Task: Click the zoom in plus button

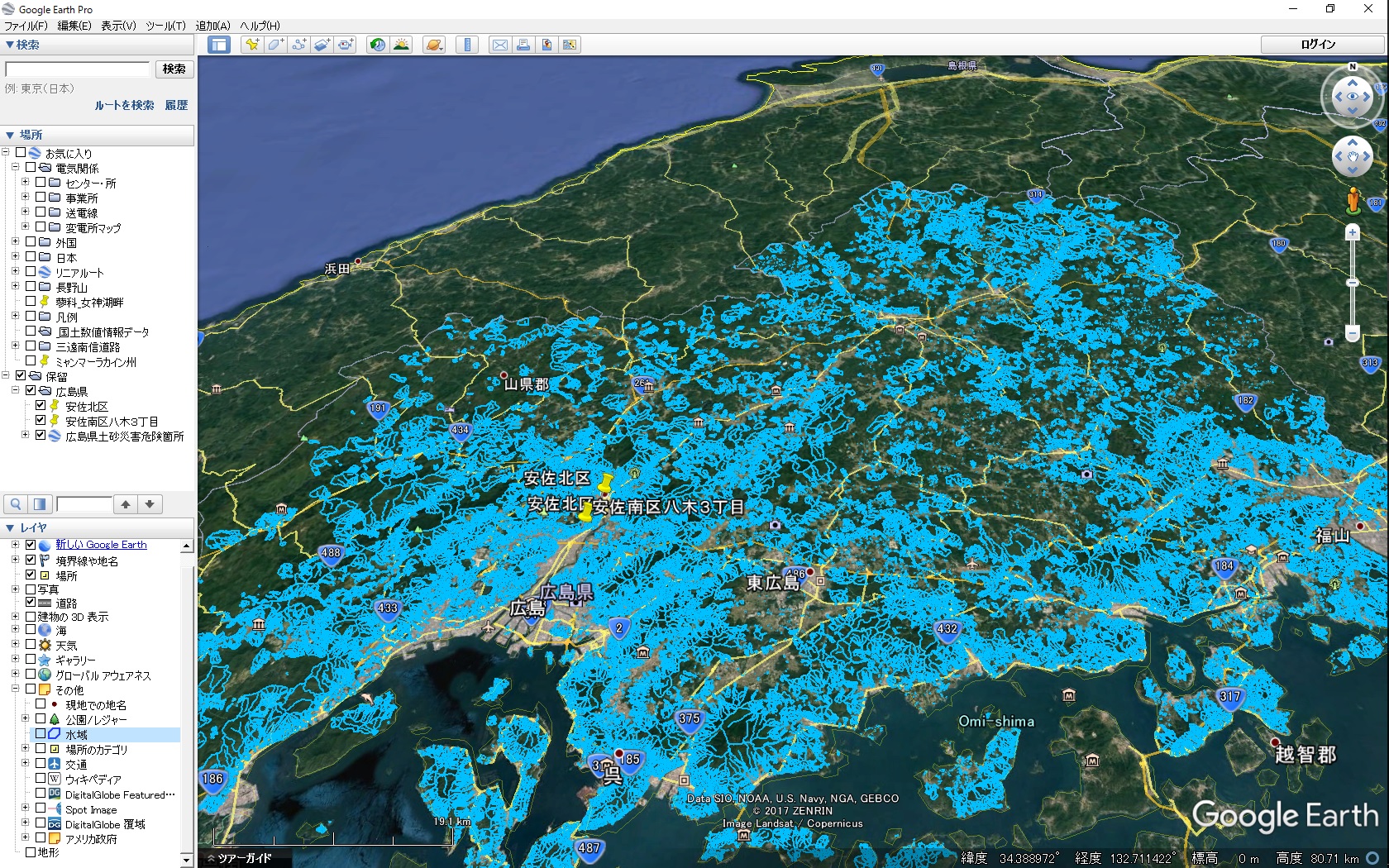Action: 1353,232
